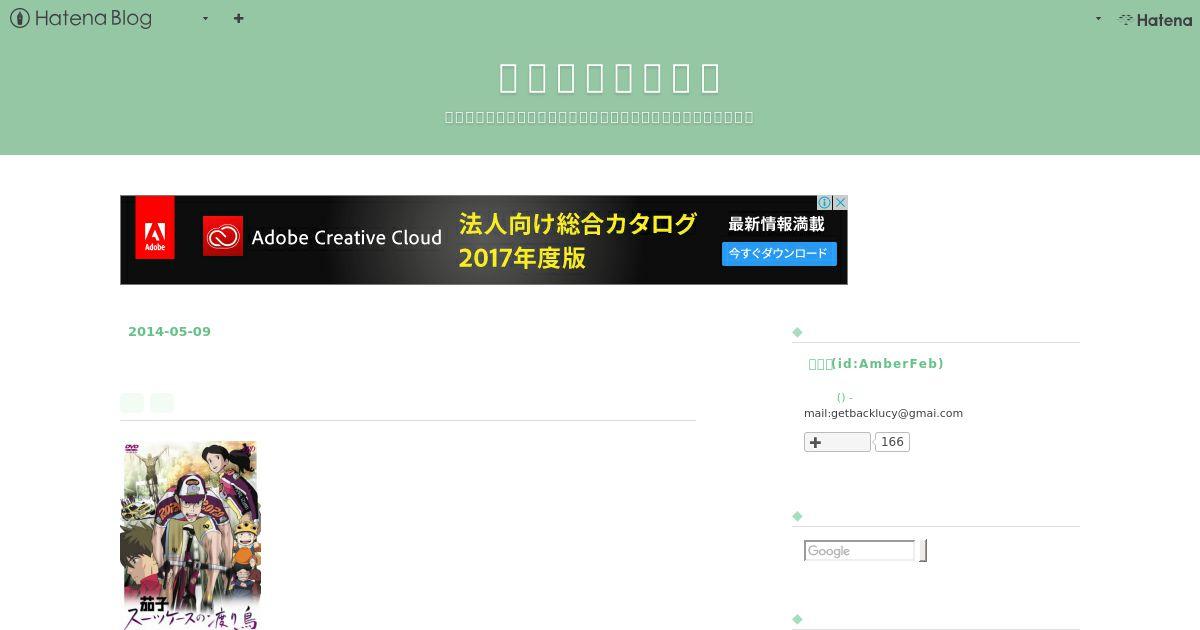1200x630 pixels.
Task: Open the dropdown arrow left of Hatena logo
Action: pyautogui.click(x=1098, y=18)
